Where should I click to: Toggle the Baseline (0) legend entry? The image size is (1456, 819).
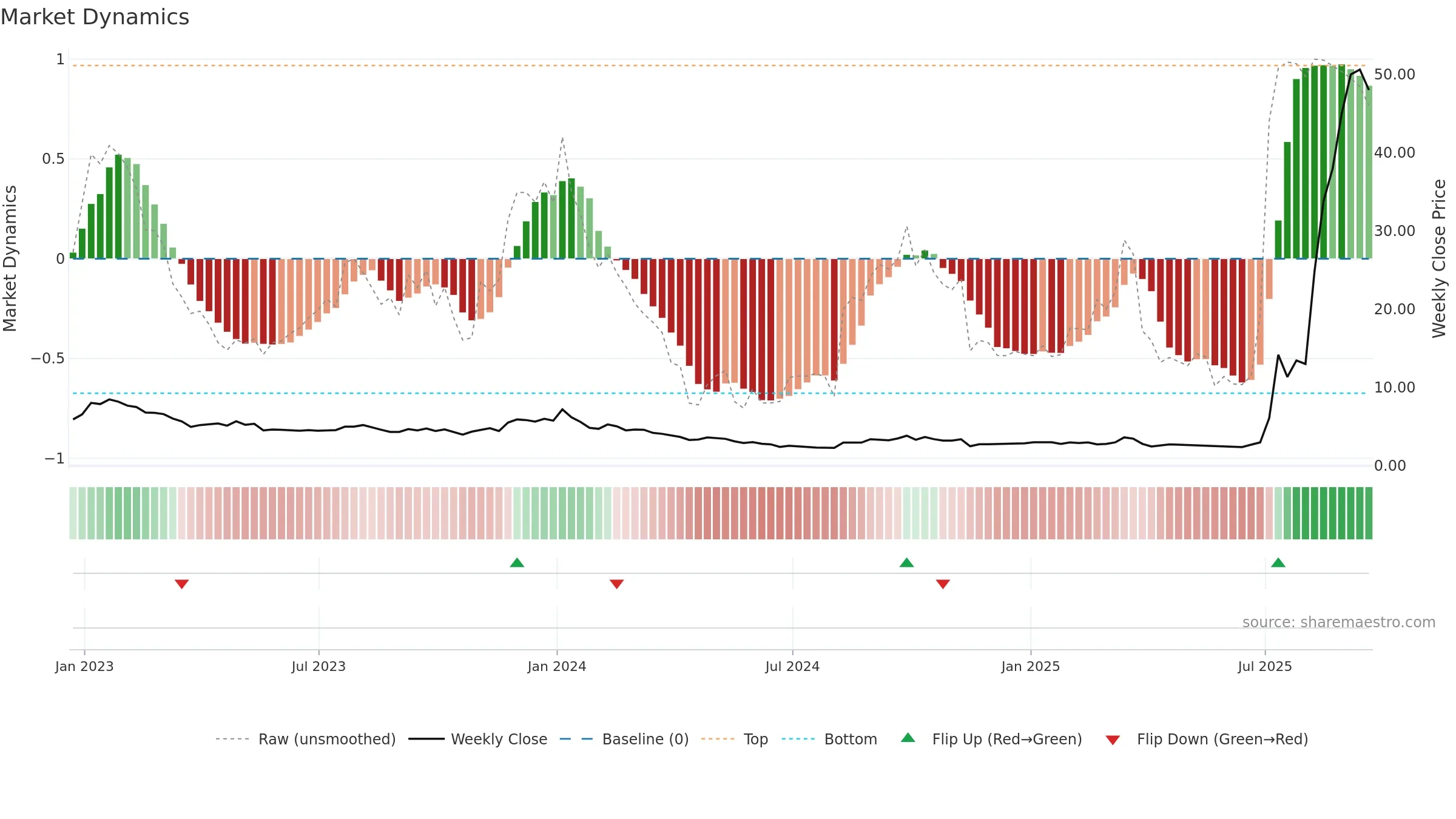point(624,739)
